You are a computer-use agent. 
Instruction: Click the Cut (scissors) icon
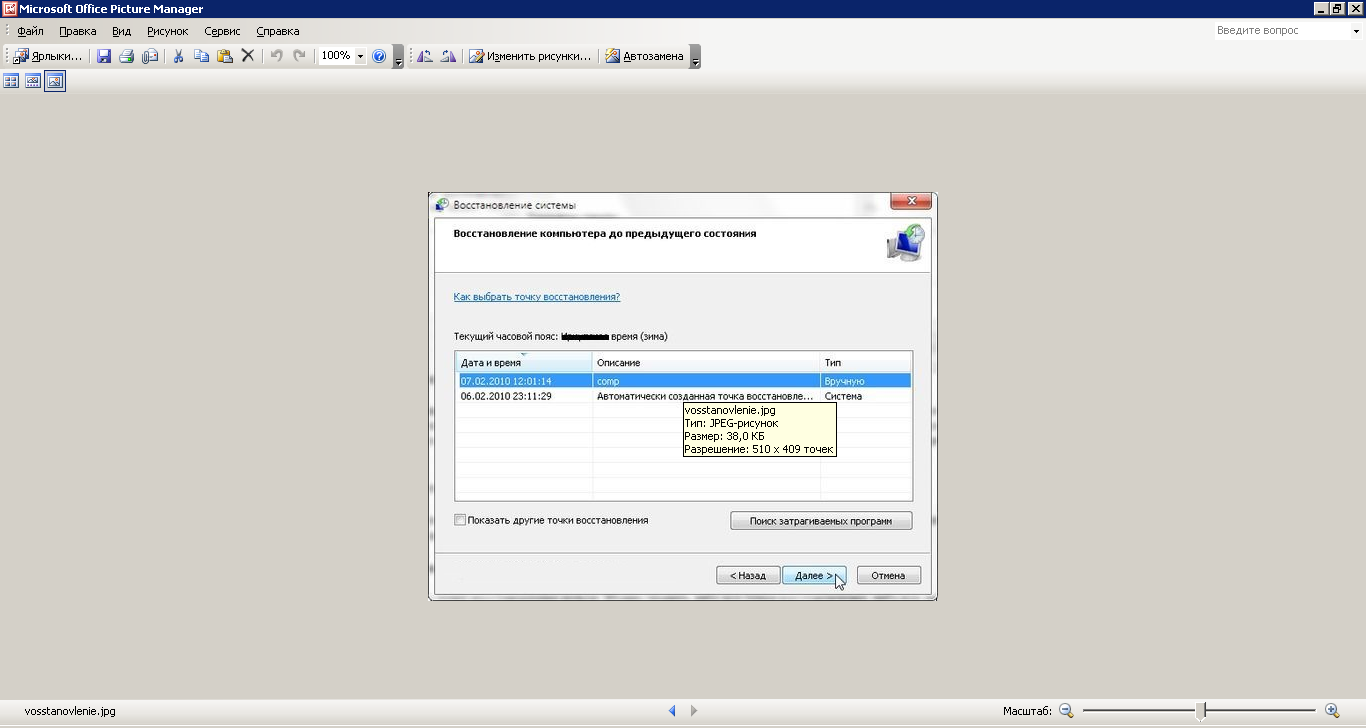pos(178,56)
